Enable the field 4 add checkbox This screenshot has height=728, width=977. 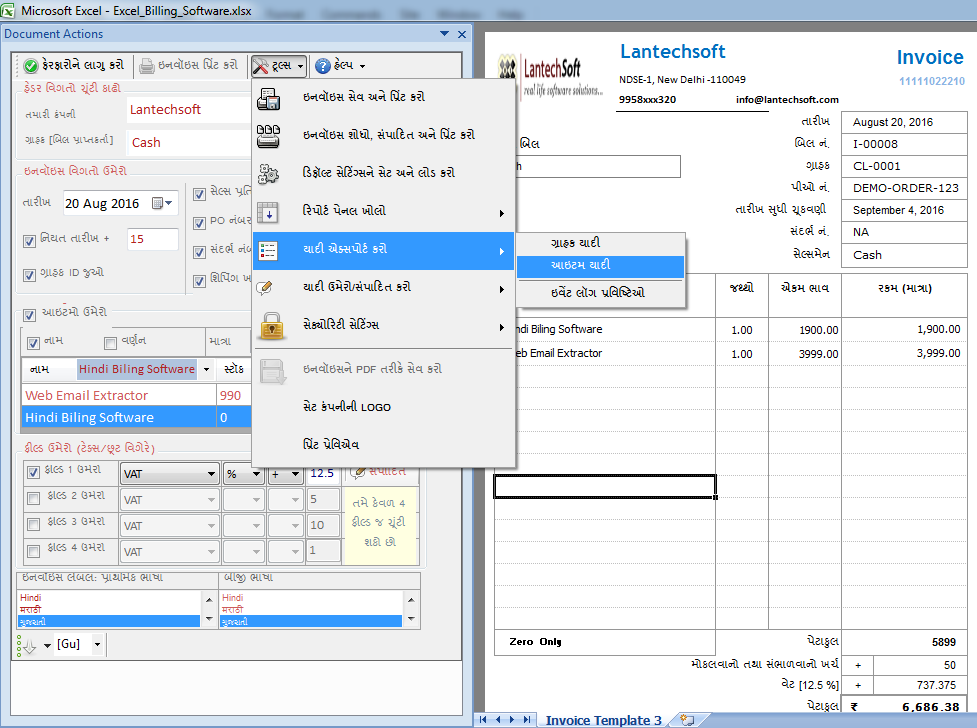pos(34,551)
